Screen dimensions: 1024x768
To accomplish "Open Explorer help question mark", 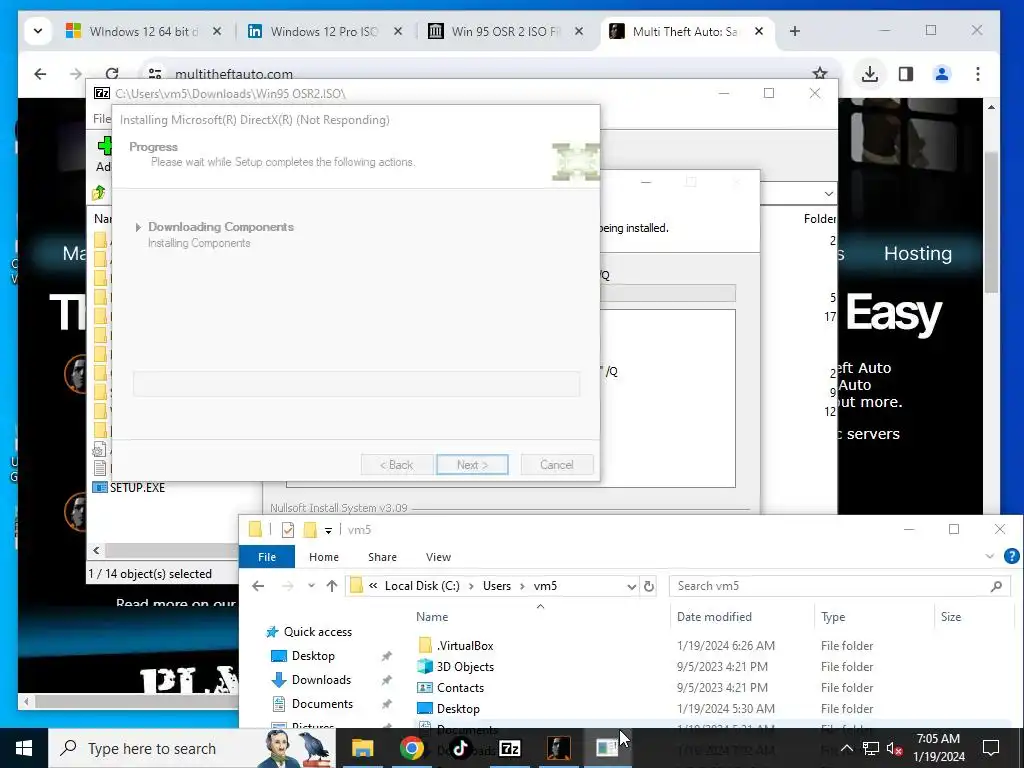I will pyautogui.click(x=1011, y=556).
